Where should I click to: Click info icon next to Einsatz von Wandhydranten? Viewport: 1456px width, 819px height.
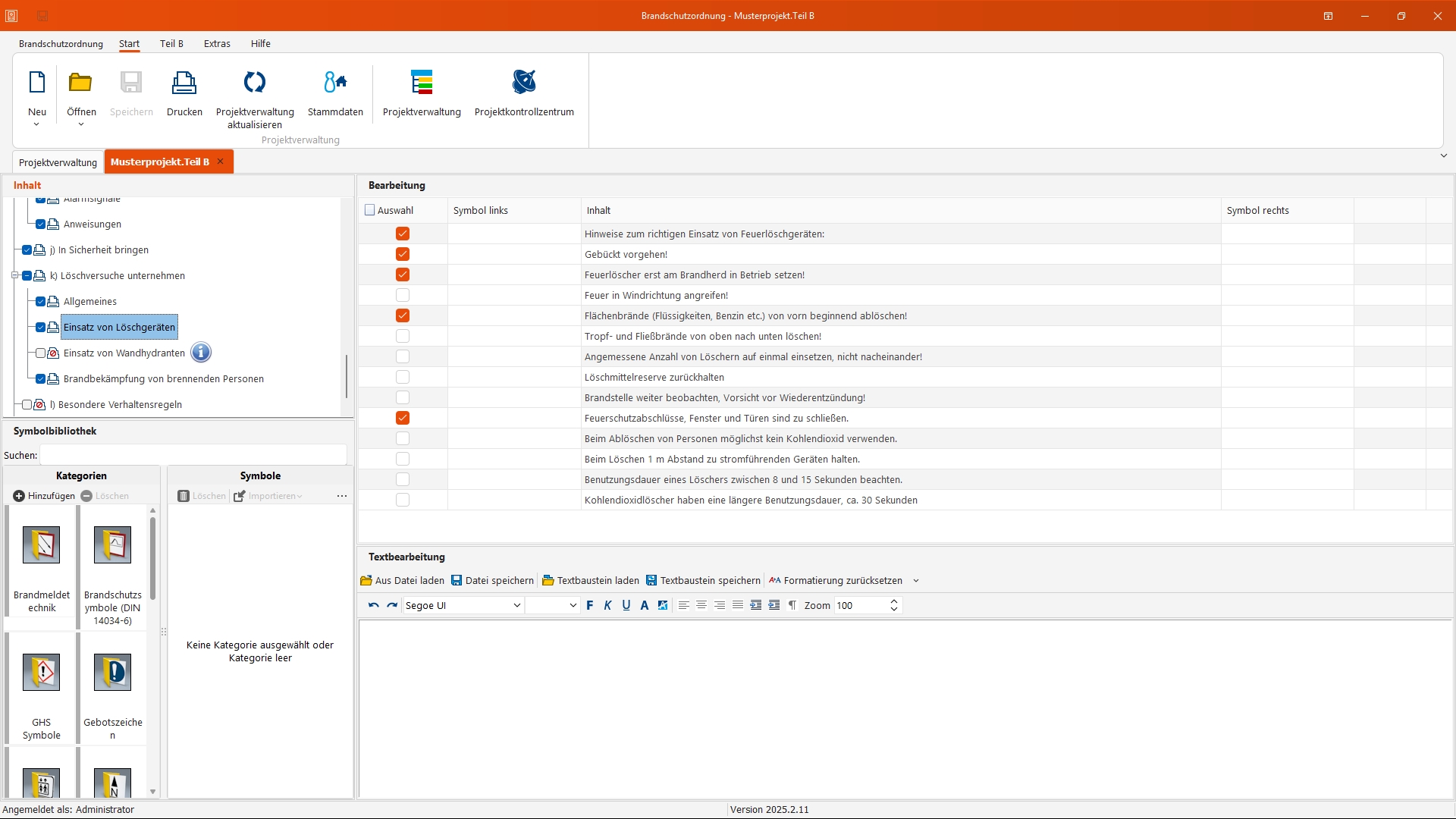pos(201,353)
